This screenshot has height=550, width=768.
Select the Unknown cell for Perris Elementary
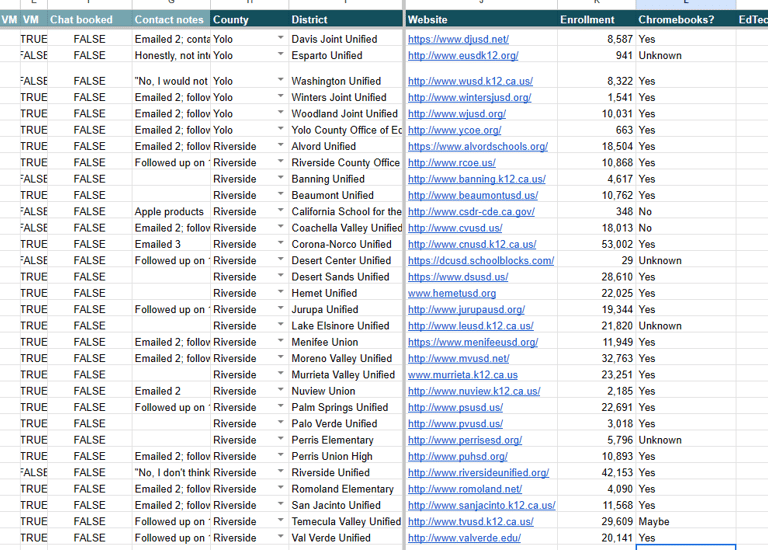(686, 440)
